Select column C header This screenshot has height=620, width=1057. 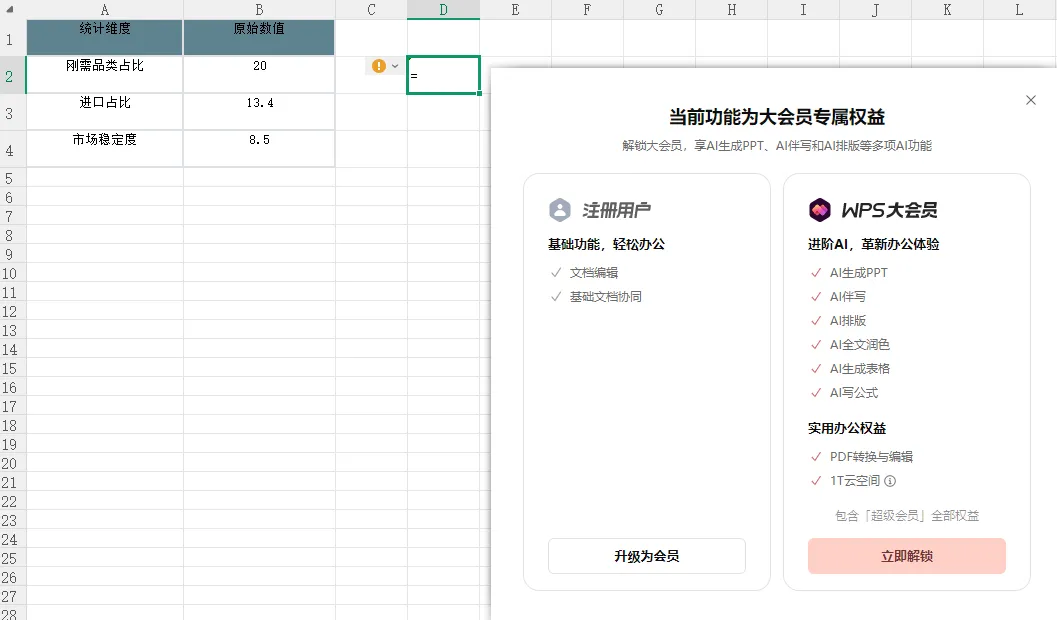[371, 9]
